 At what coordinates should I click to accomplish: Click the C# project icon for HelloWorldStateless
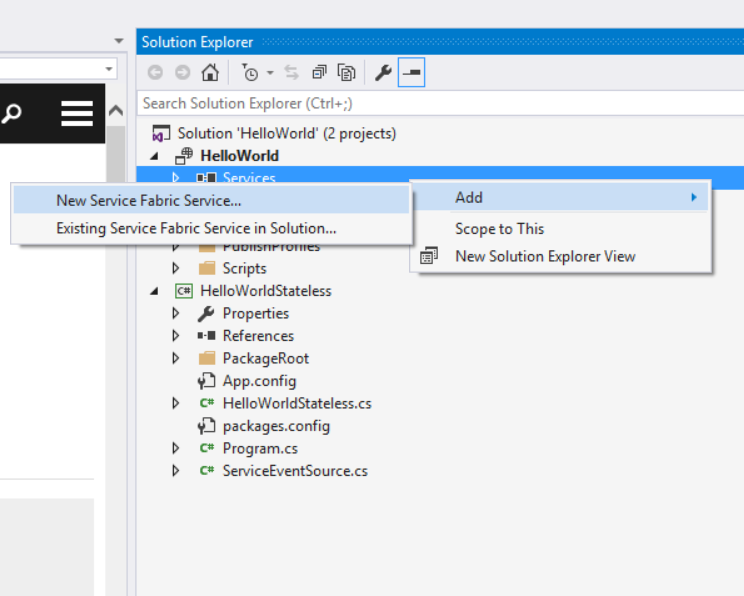pyautogui.click(x=184, y=291)
